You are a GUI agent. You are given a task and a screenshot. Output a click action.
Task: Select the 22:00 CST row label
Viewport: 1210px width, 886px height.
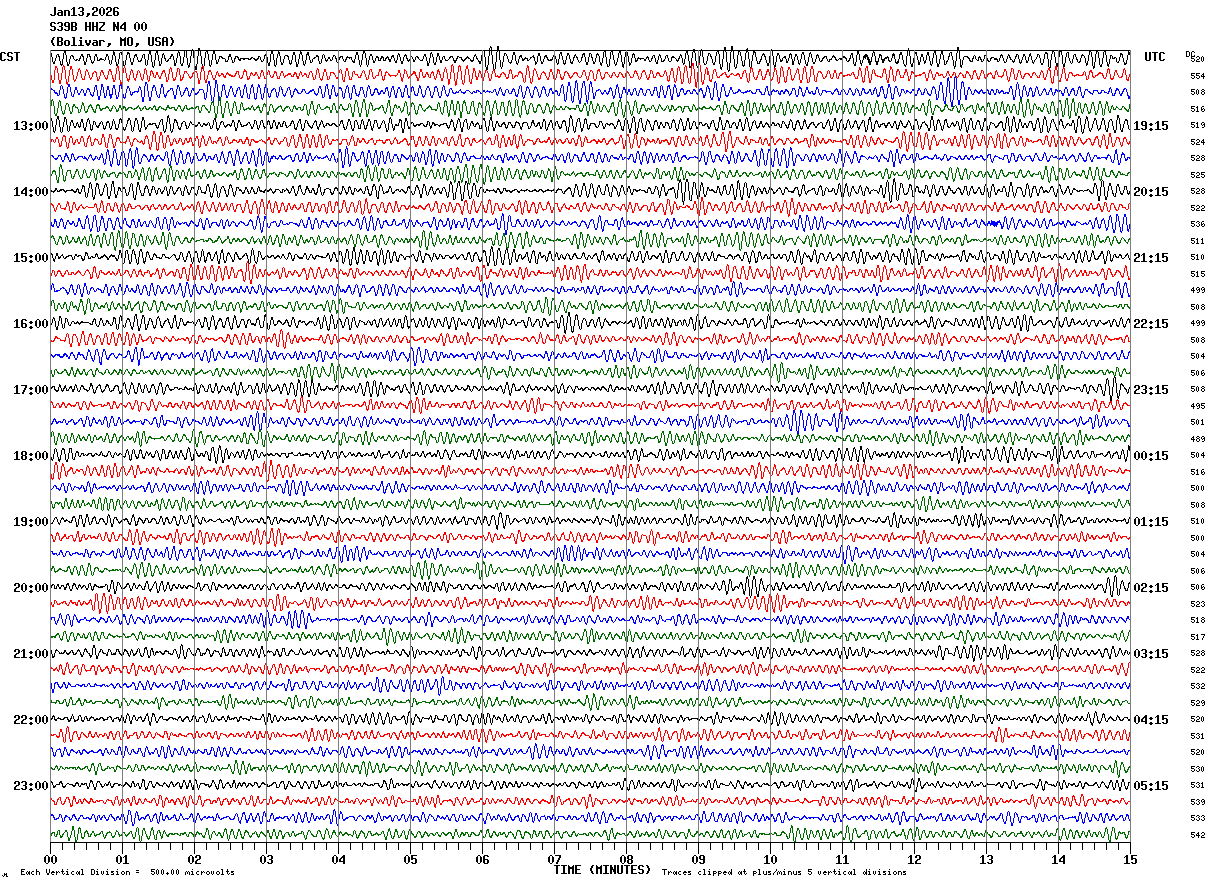coord(30,720)
